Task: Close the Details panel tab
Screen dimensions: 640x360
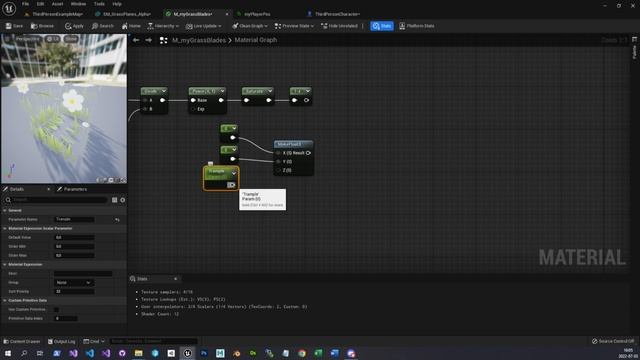Action: [49, 189]
